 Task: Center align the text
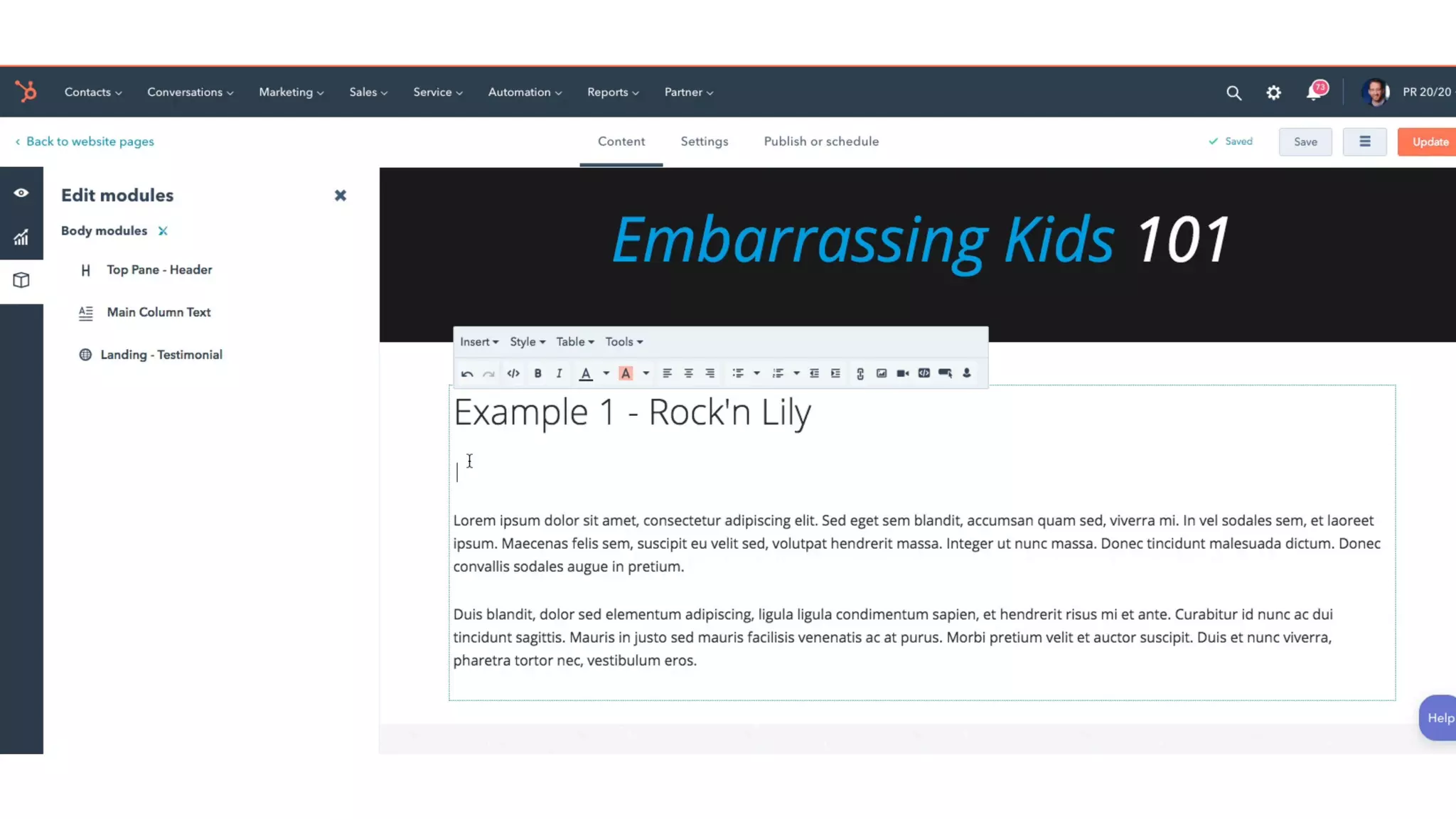tap(688, 373)
